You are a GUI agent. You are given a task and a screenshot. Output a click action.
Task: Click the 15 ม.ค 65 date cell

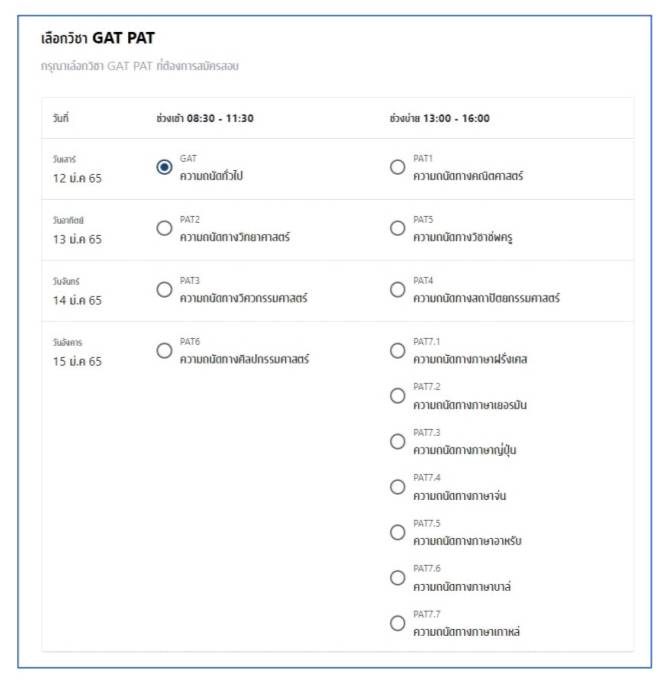77,361
